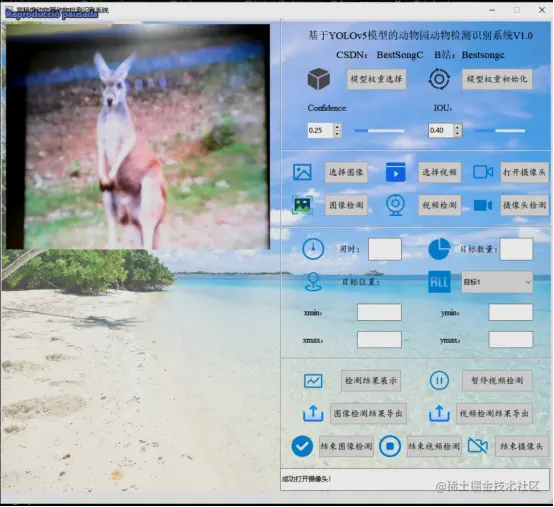Click the 模型权重选择 button
Image resolution: width=554 pixels, height=507 pixels.
(376, 79)
